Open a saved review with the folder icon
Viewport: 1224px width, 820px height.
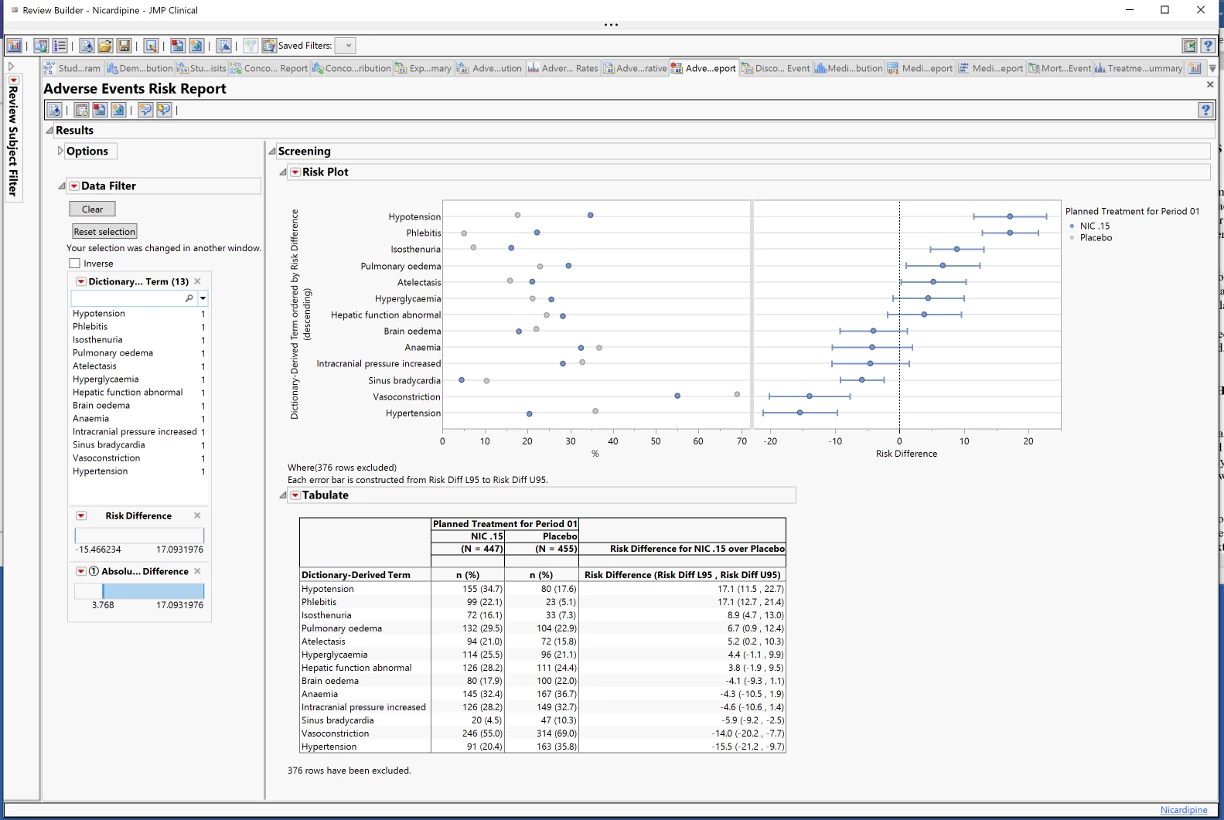105,45
